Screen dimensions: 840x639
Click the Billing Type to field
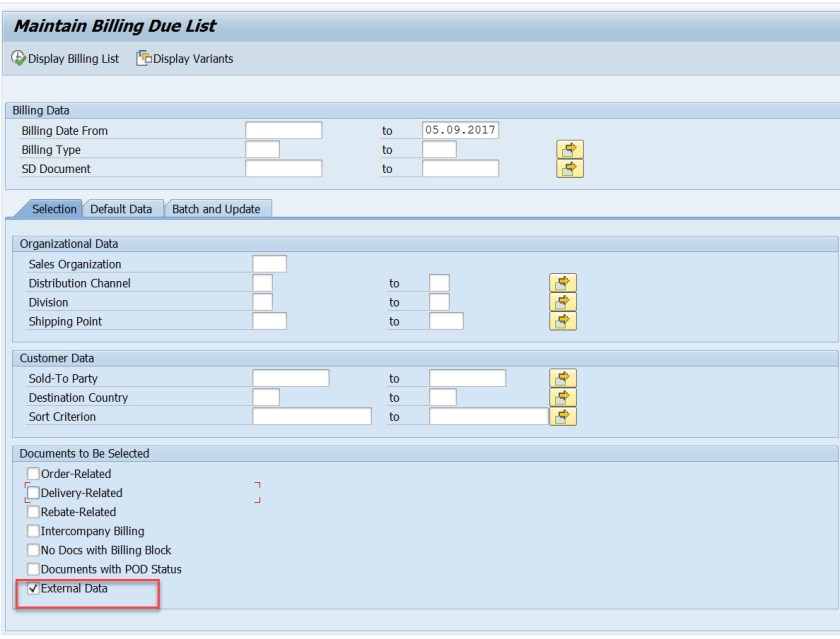439,149
